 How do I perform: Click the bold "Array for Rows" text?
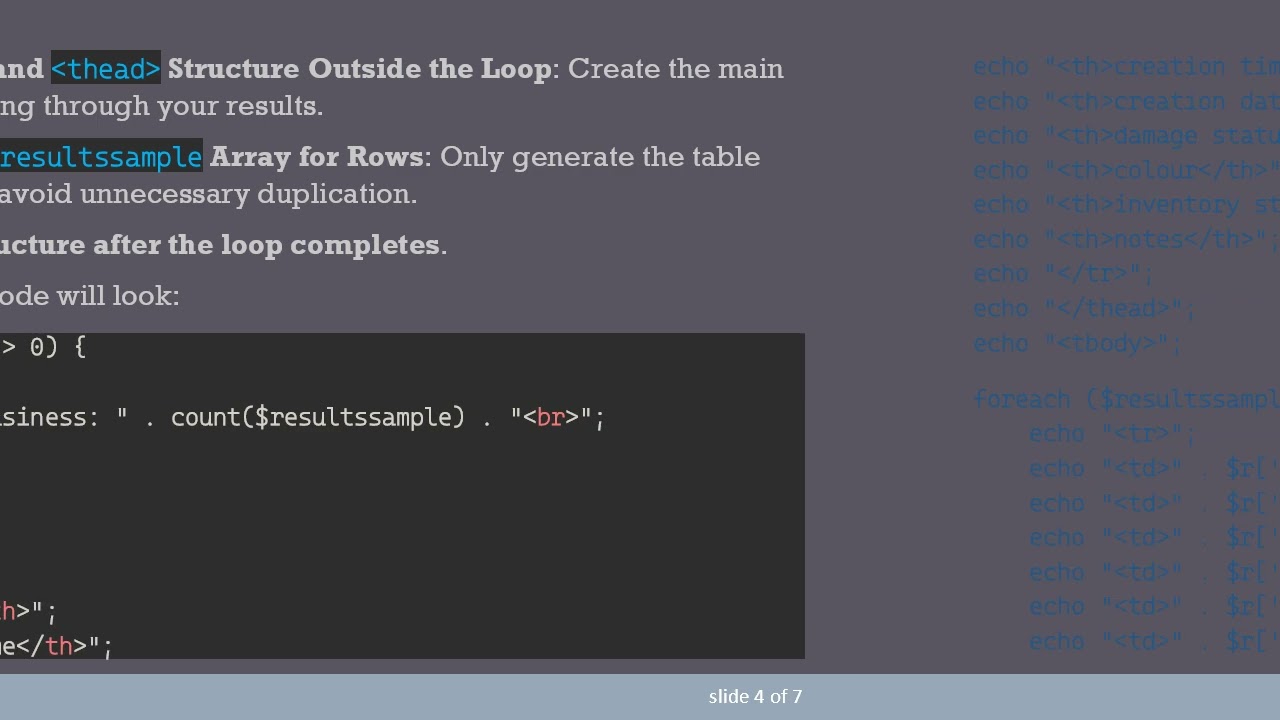(x=316, y=157)
